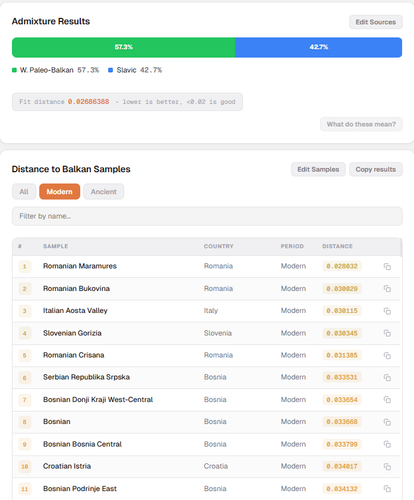Screen dimensions: 414x500
Task: Copy results of the distance table
Action: coord(376,169)
